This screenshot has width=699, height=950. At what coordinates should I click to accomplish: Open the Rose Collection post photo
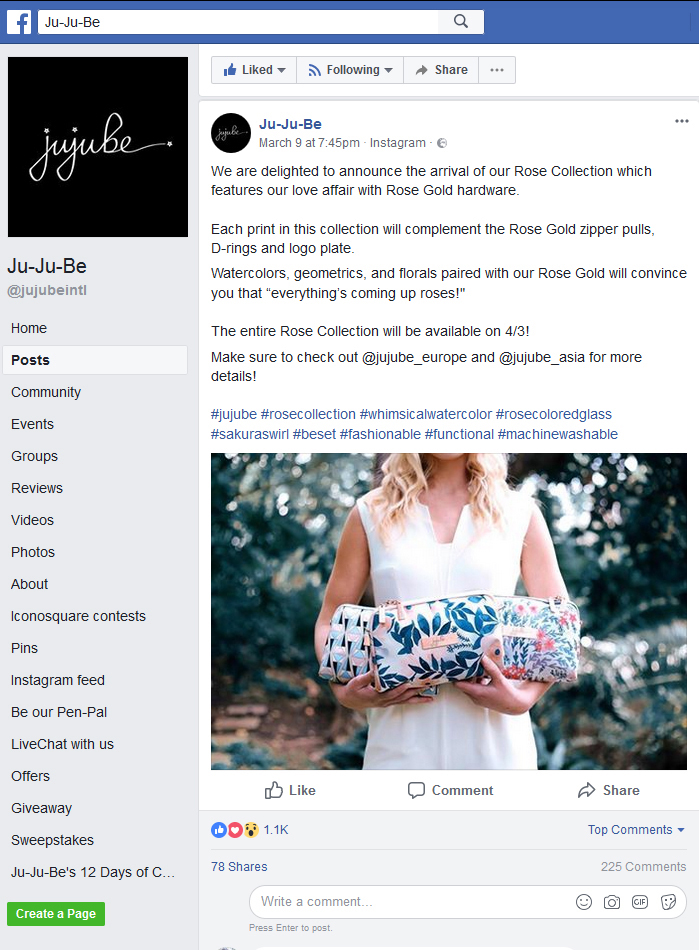449,611
